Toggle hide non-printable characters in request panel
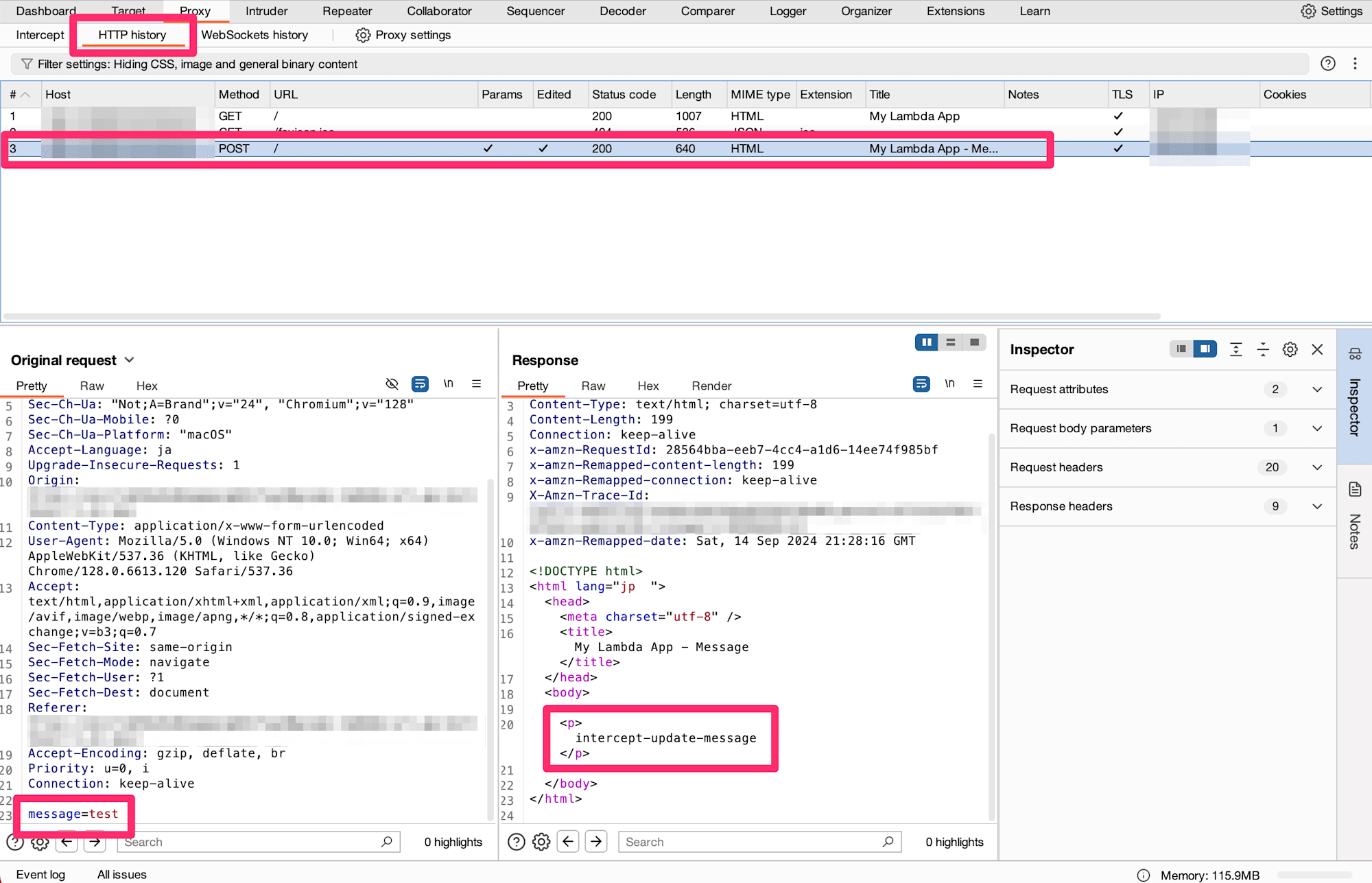This screenshot has height=883, width=1372. 392,384
